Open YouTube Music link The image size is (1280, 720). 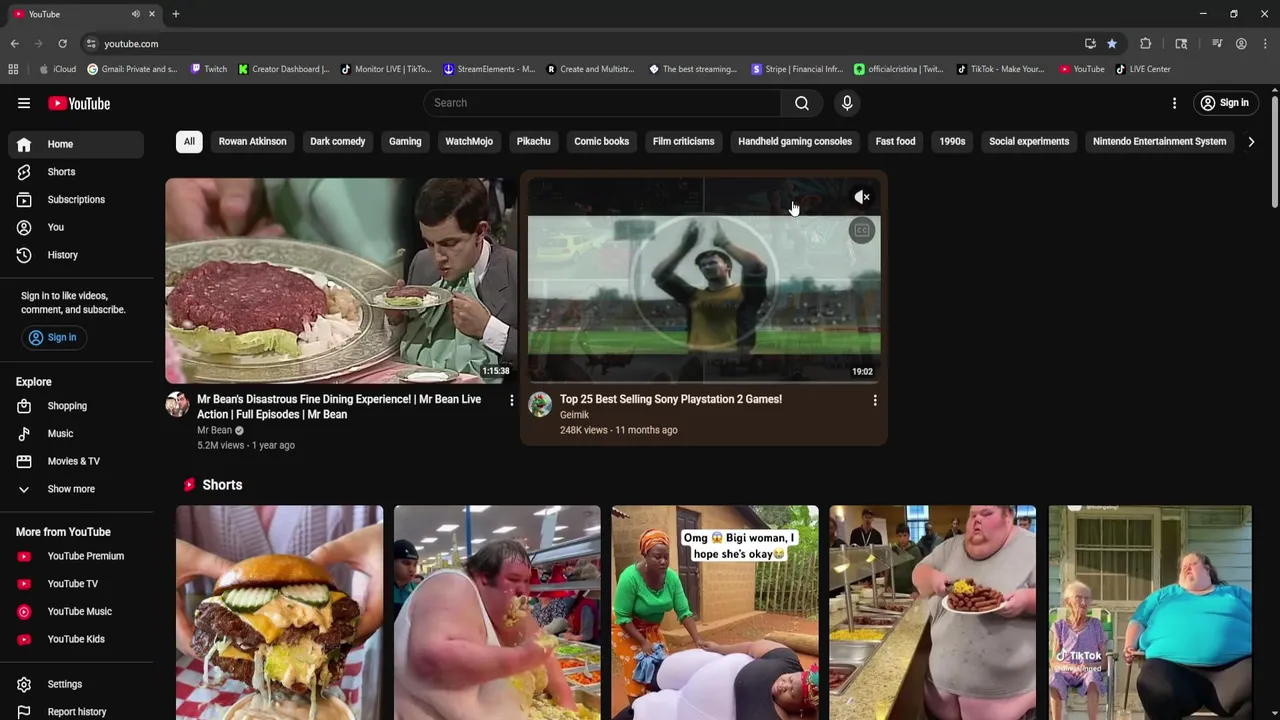[x=76, y=612]
